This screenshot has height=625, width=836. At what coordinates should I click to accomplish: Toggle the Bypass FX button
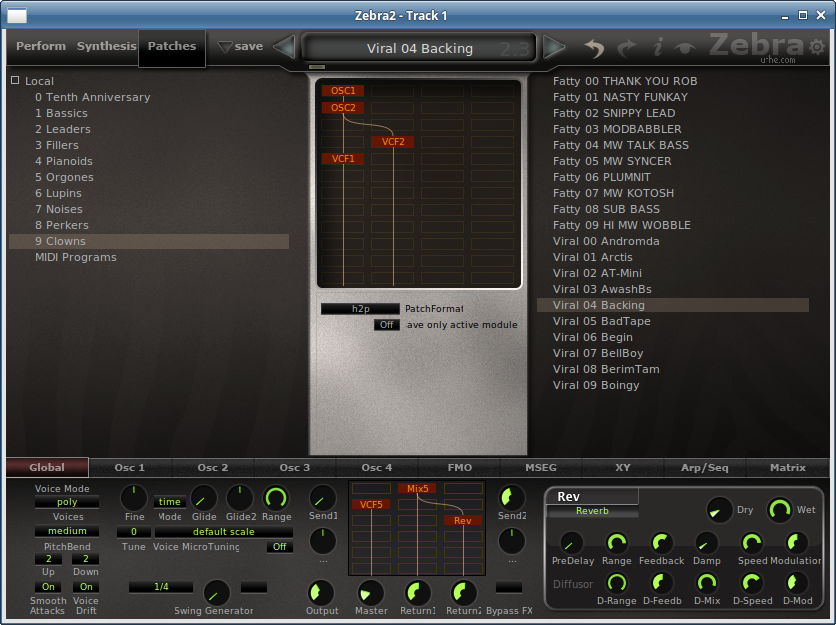click(x=509, y=587)
